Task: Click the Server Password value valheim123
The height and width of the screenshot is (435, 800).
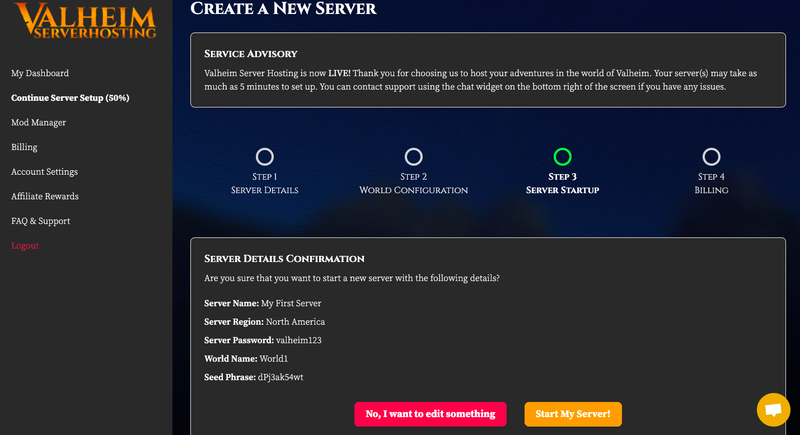Action: [x=298, y=340]
